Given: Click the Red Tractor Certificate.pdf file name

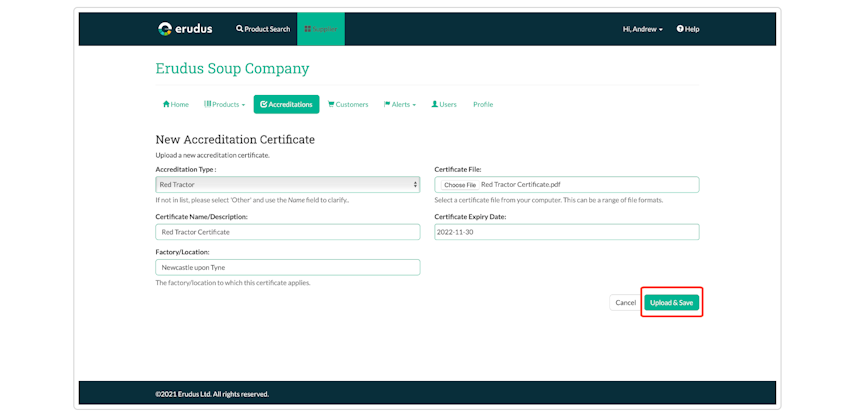Looking at the screenshot, I should [x=521, y=185].
